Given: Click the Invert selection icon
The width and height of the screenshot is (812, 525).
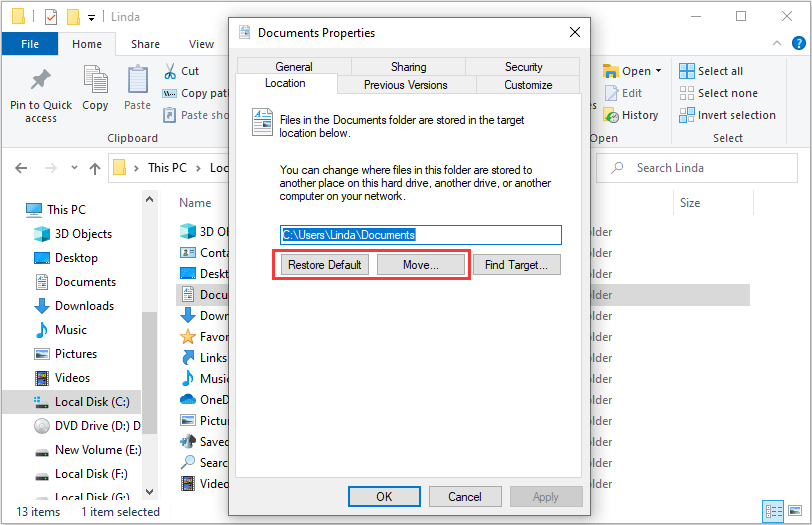Looking at the screenshot, I should pos(687,115).
